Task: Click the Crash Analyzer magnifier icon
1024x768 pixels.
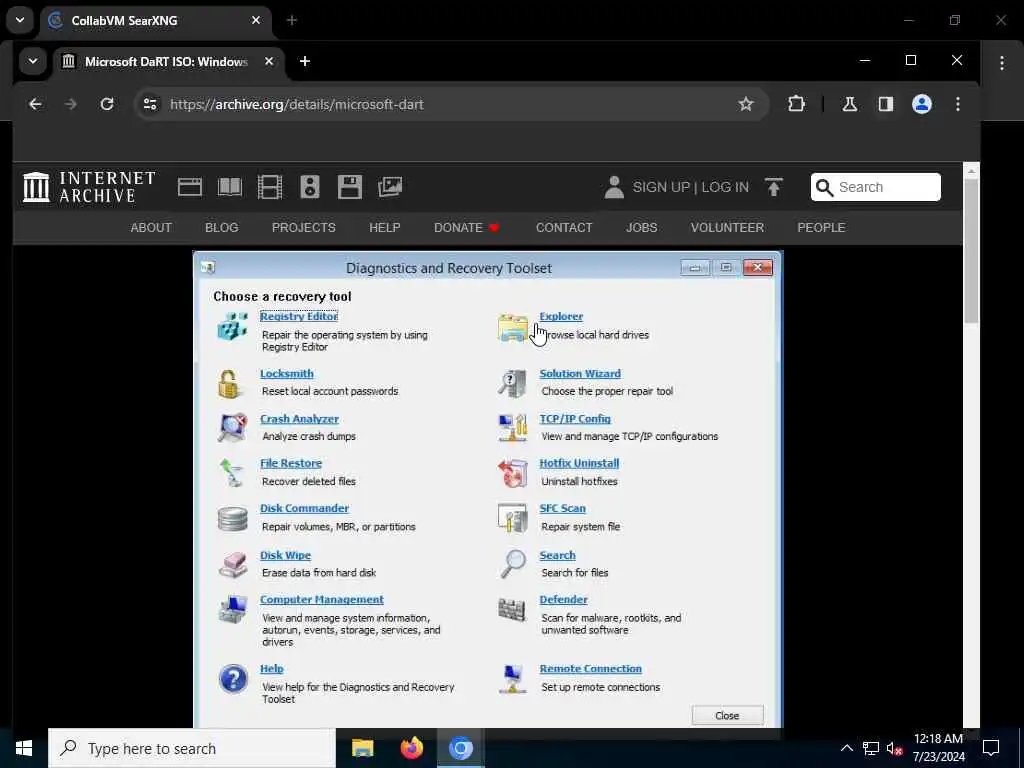Action: 232,427
